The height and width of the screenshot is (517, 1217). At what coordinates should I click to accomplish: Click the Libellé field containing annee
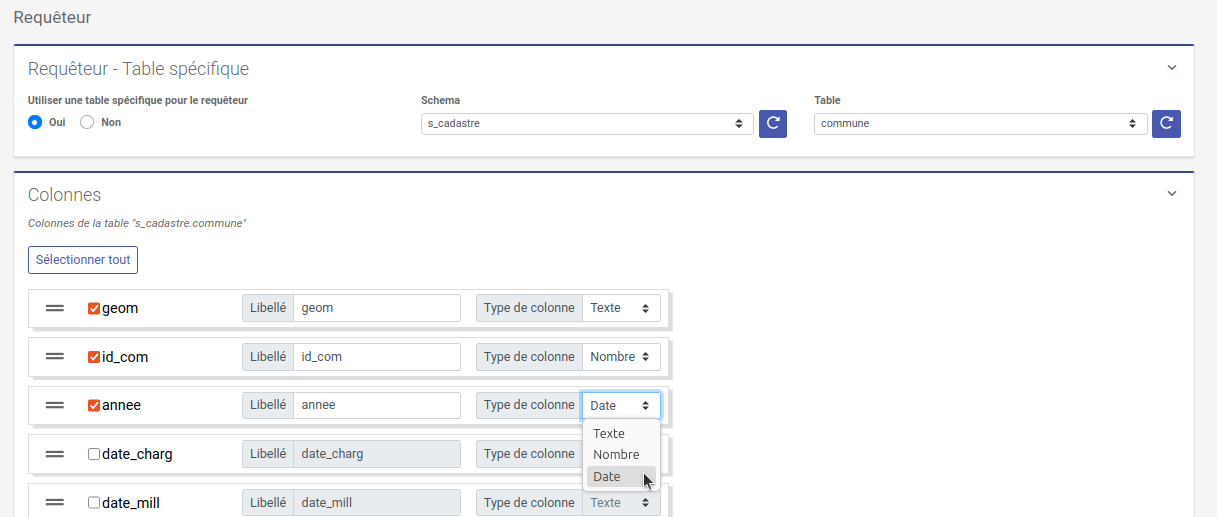pyautogui.click(x=376, y=405)
